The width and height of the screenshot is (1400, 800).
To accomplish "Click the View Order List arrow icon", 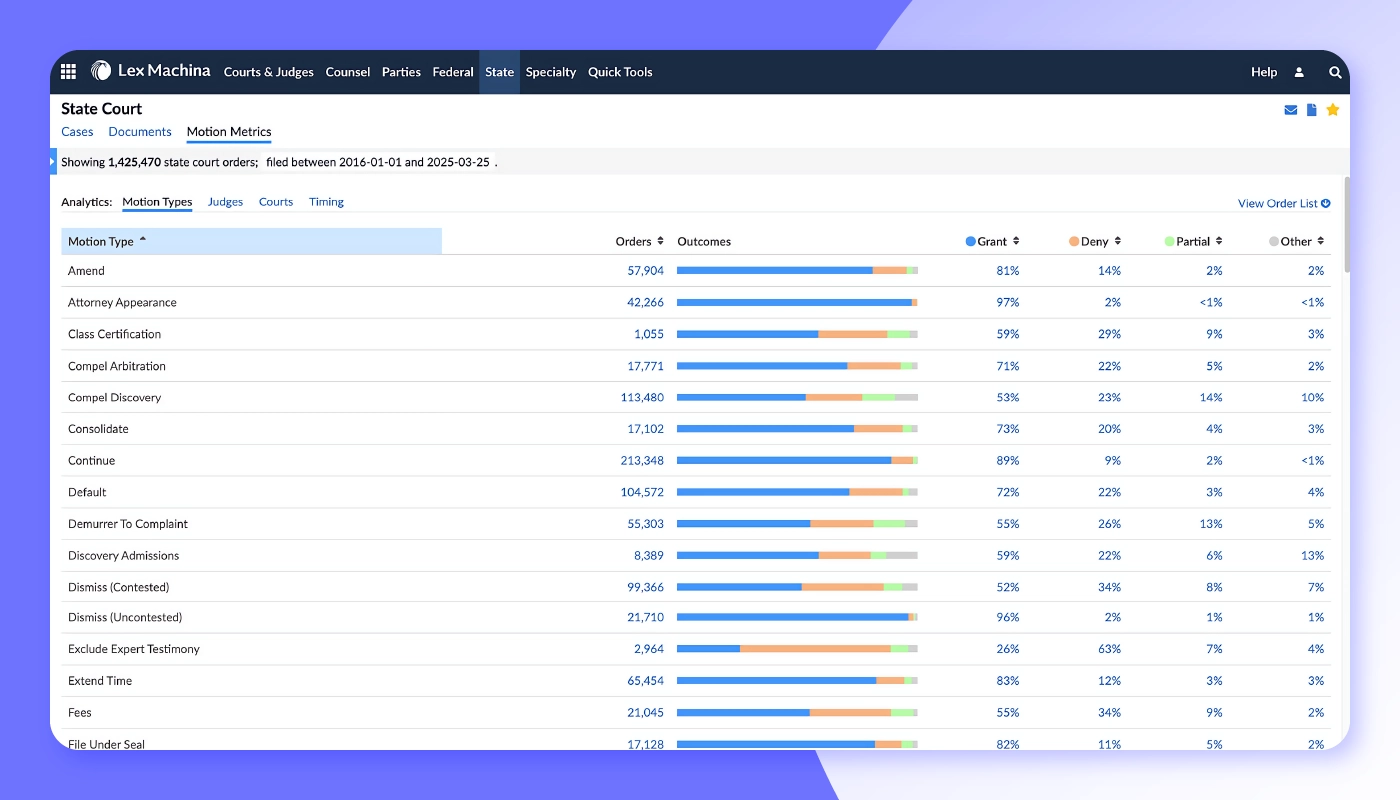I will [1325, 203].
